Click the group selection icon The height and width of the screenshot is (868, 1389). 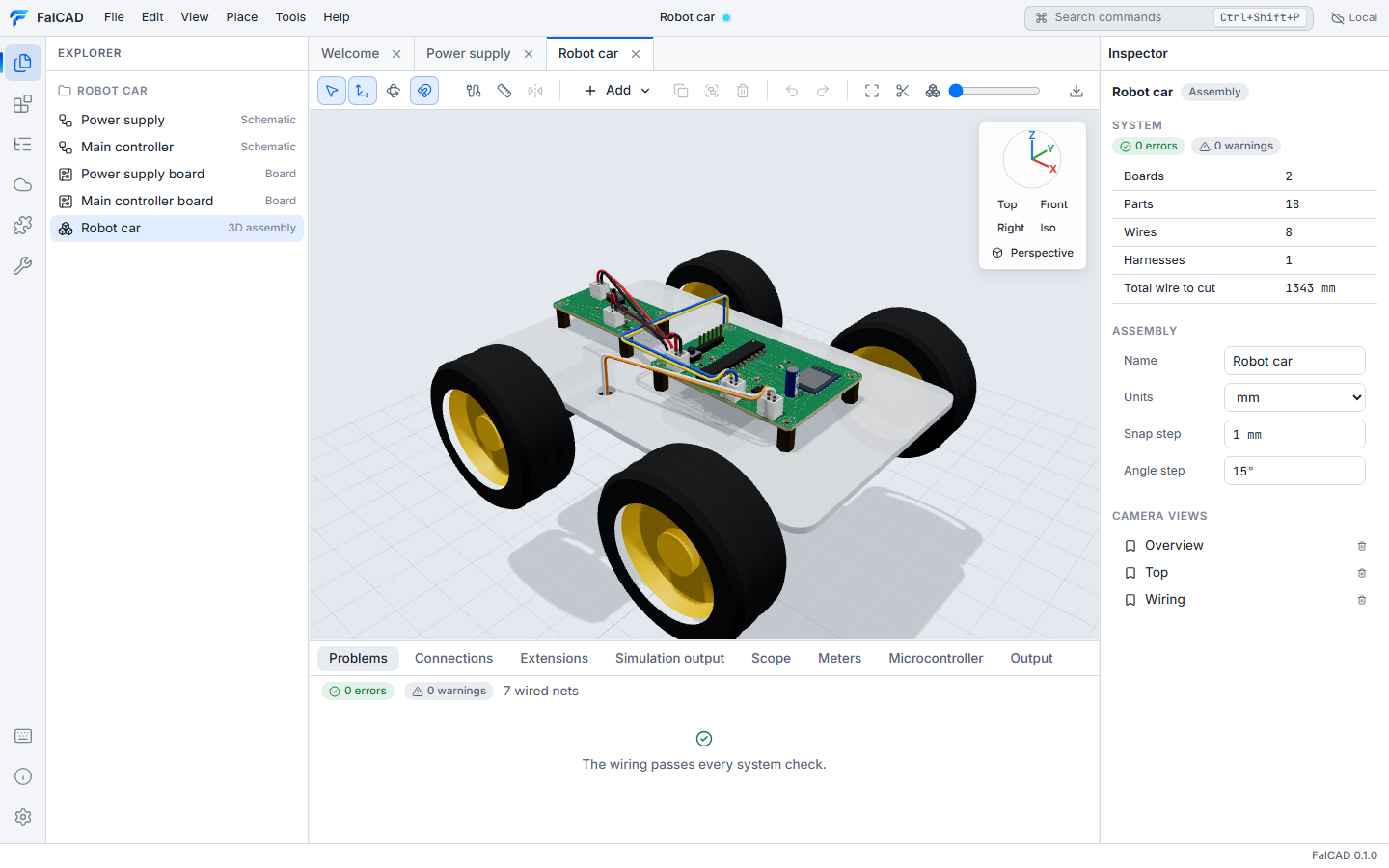click(x=712, y=91)
